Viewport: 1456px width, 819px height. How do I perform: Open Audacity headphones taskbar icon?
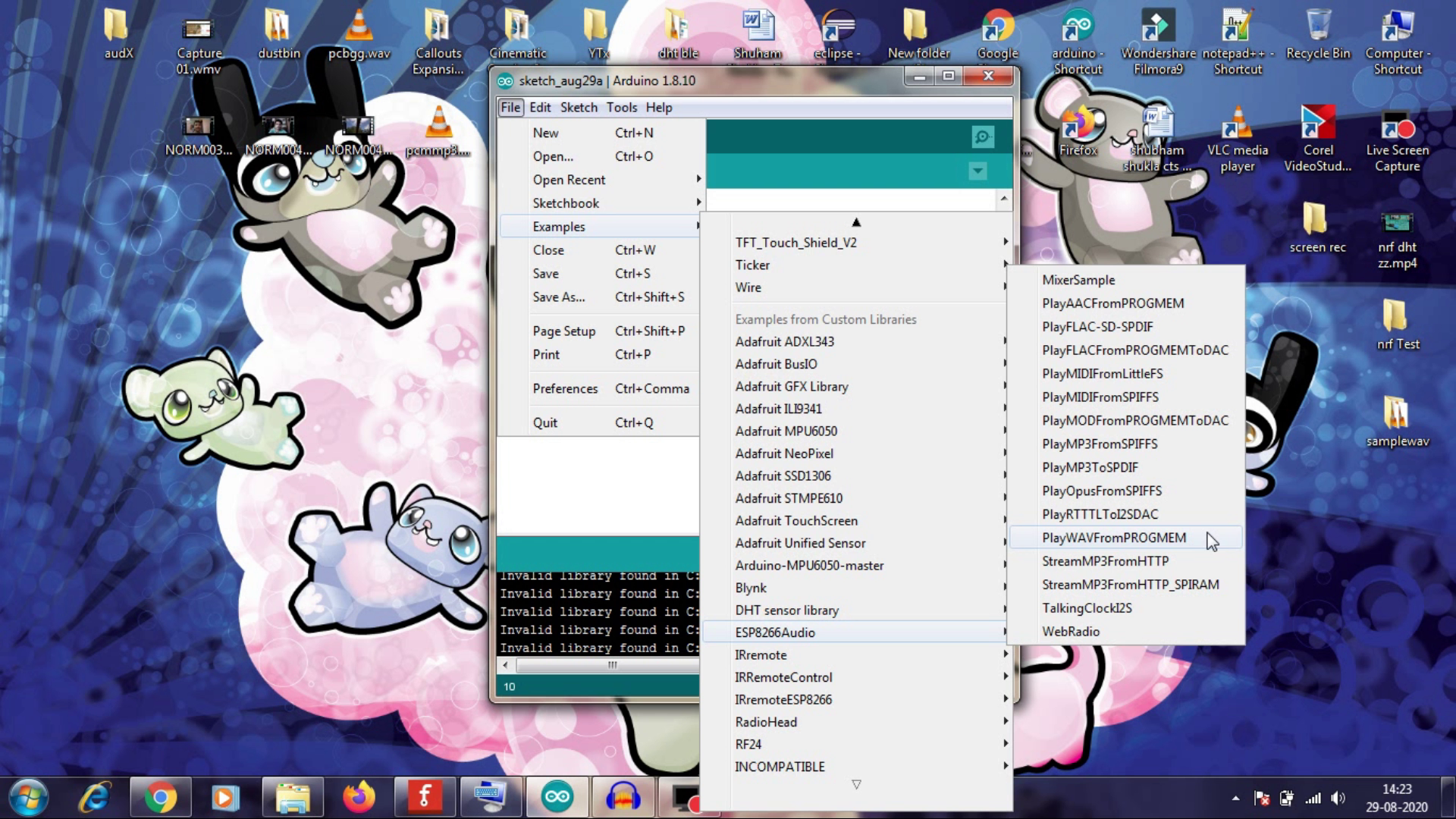[623, 798]
